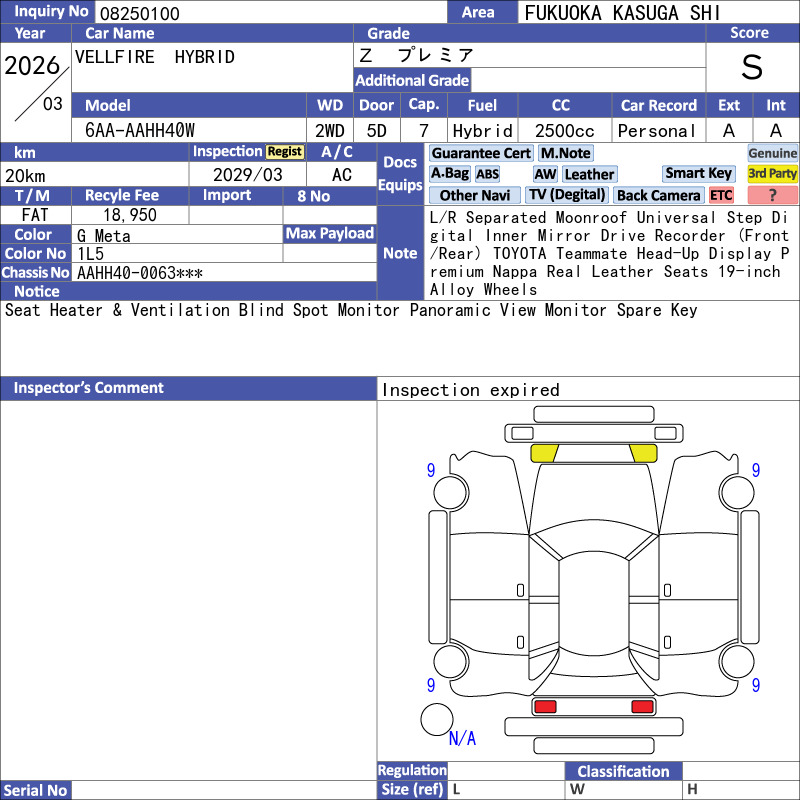This screenshot has width=800, height=800.
Task: Click the red tail light on the diagram's left
Action: click(545, 707)
